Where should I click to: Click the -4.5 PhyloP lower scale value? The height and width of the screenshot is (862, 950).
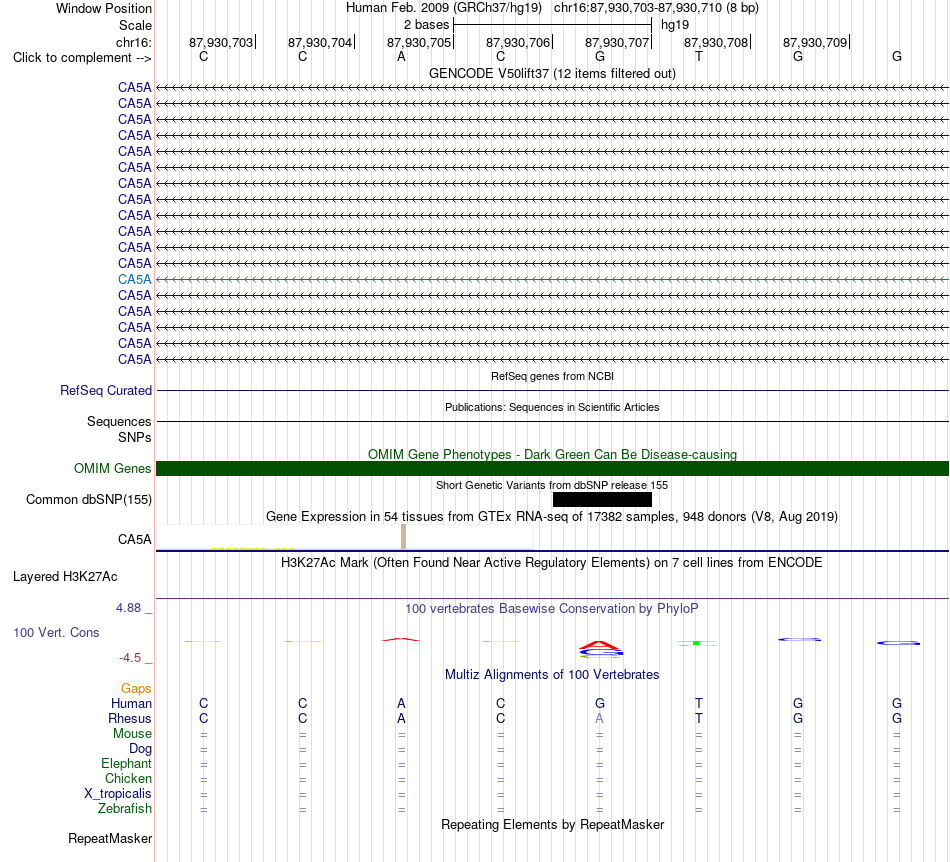click(130, 658)
